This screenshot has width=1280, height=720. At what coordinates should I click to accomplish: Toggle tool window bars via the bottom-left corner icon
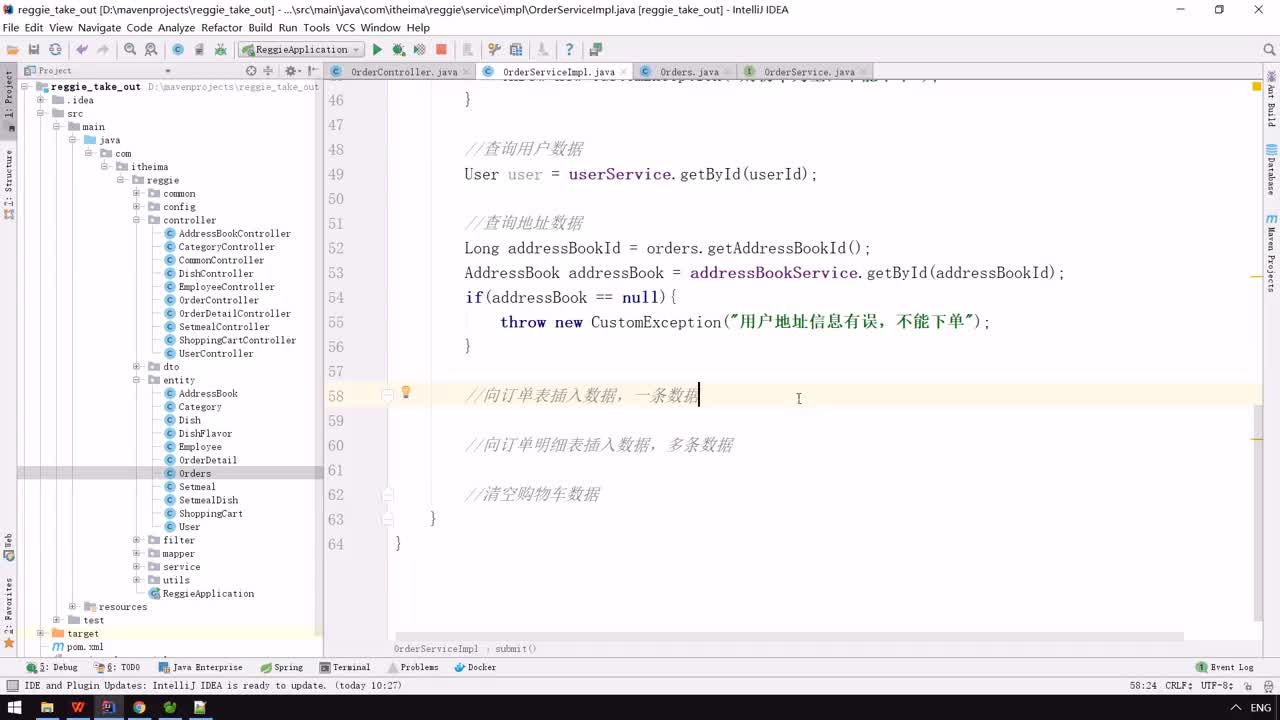(x=11, y=685)
